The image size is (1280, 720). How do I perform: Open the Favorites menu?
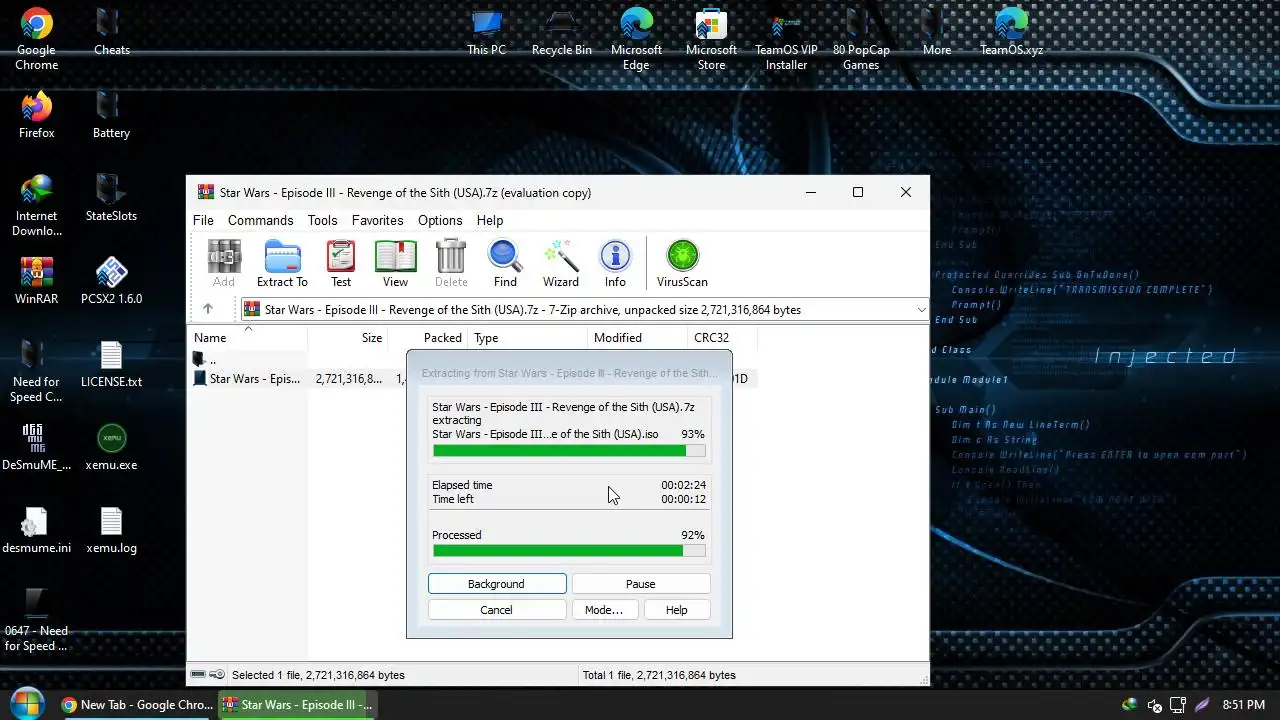[377, 220]
